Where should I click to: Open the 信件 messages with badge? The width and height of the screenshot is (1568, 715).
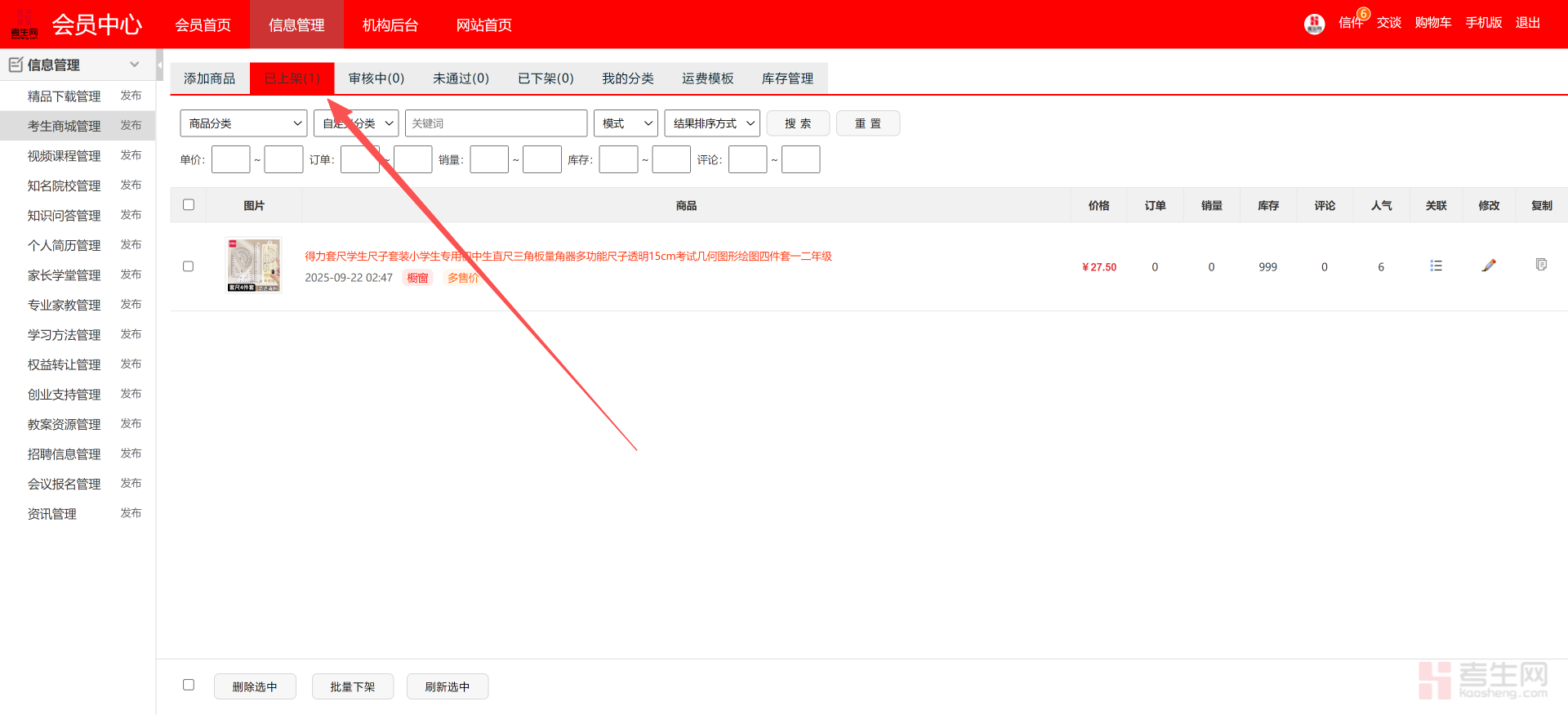point(1351,23)
